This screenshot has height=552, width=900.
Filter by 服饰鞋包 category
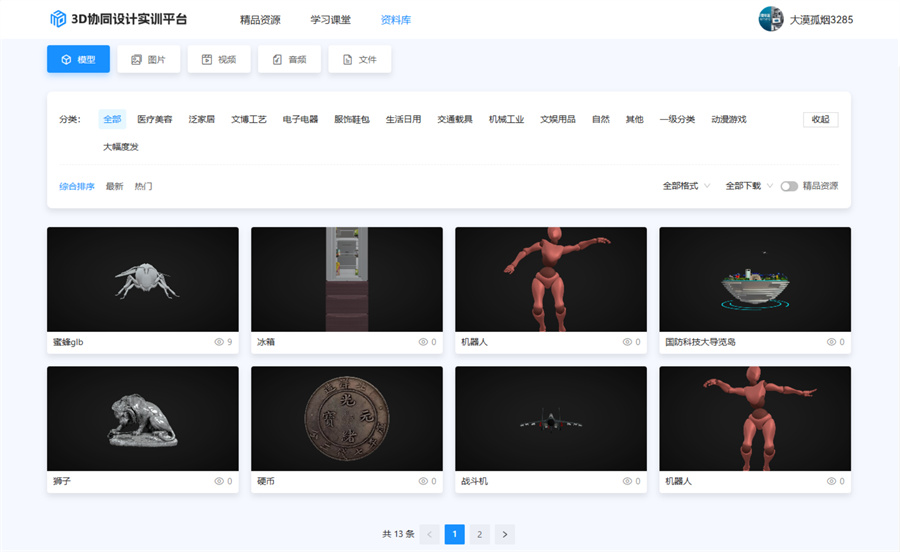[352, 119]
